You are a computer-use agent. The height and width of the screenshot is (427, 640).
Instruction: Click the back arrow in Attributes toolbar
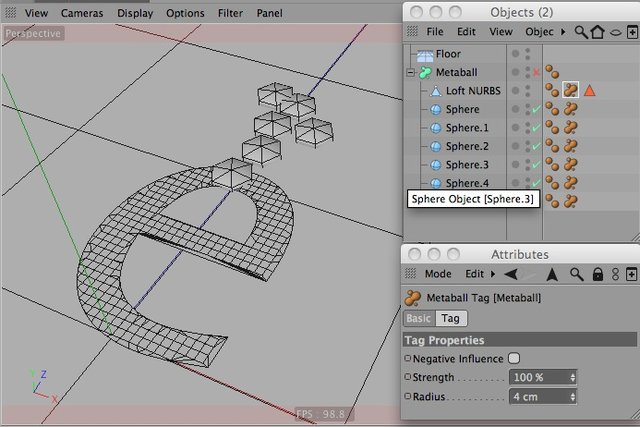tap(511, 274)
